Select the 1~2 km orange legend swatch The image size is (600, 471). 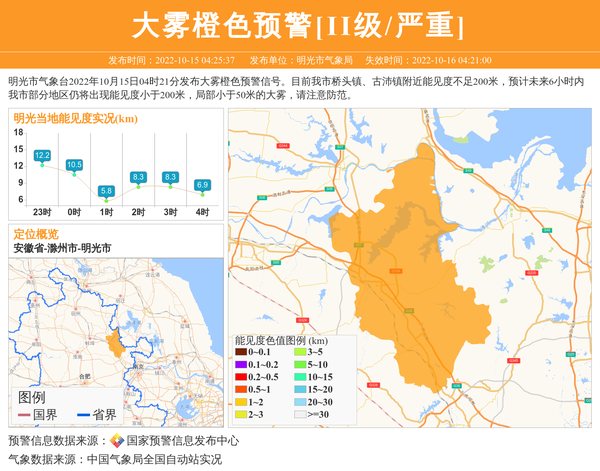coord(241,401)
